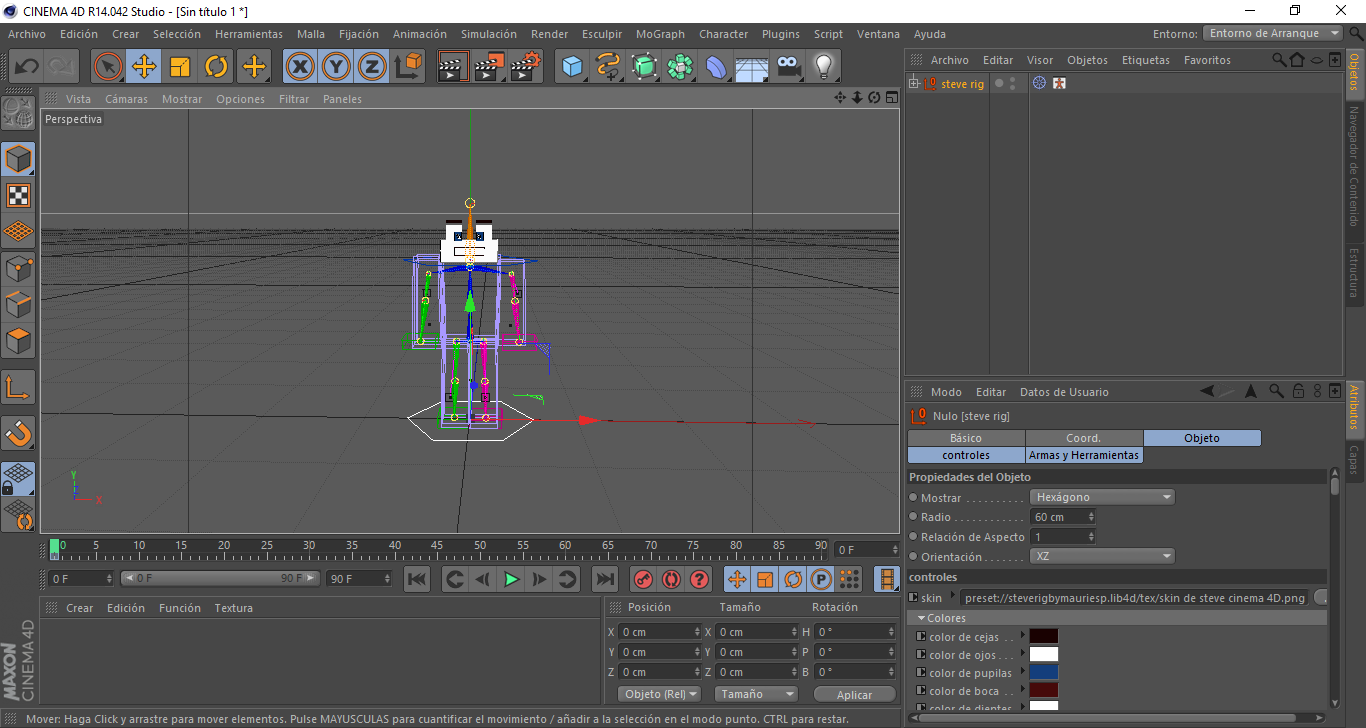Open the Simulación menu
Screen dimensions: 1366x728
pyautogui.click(x=489, y=34)
